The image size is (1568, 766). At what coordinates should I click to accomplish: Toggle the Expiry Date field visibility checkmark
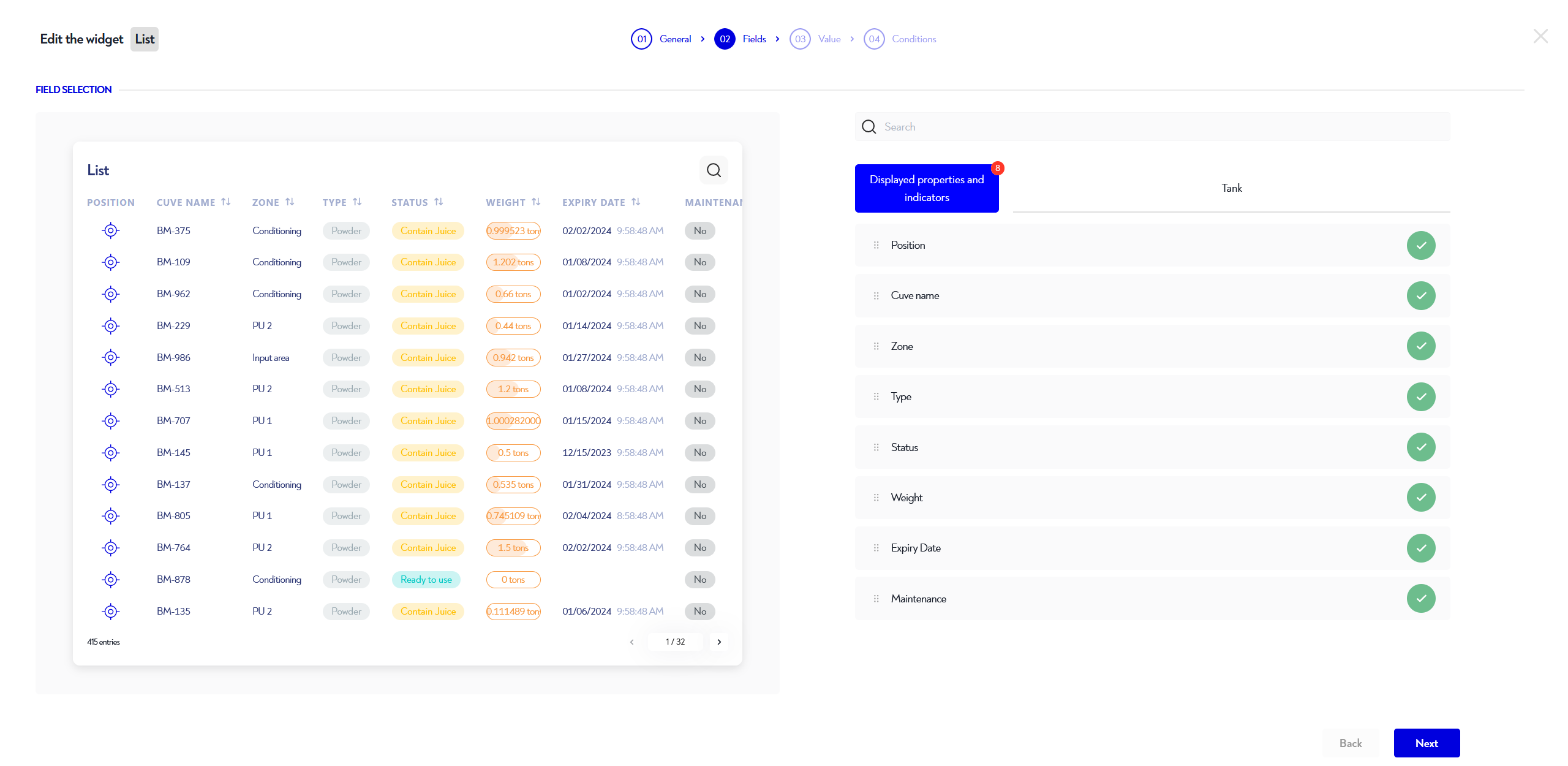click(x=1421, y=548)
